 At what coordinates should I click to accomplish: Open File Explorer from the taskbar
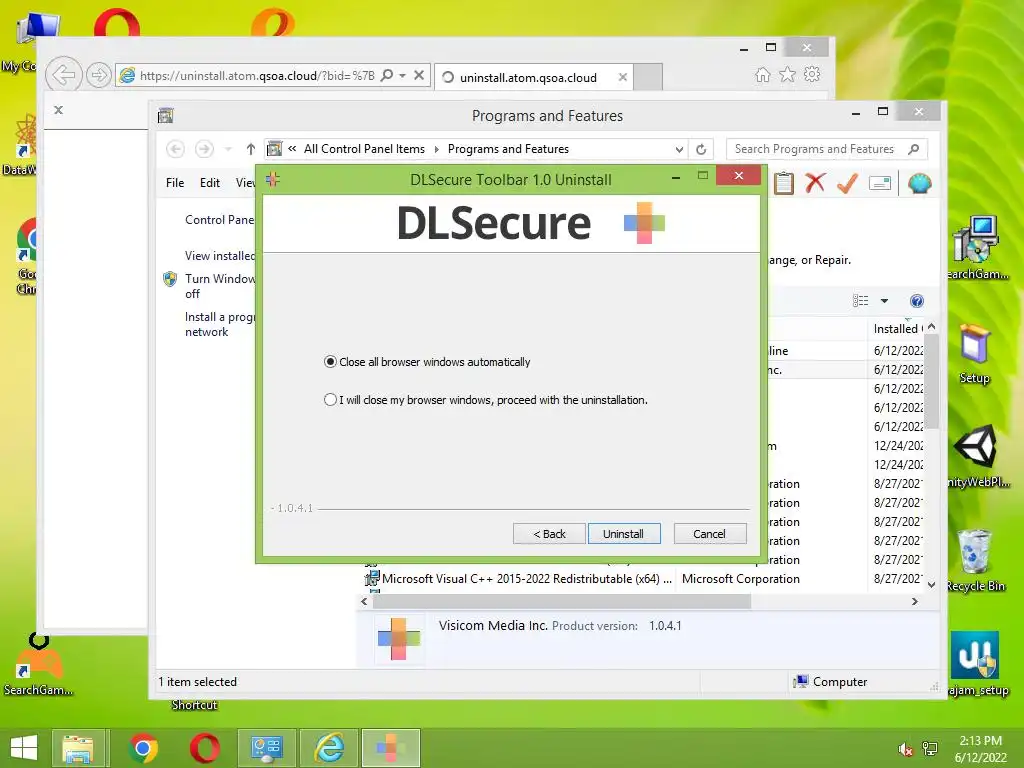point(78,748)
